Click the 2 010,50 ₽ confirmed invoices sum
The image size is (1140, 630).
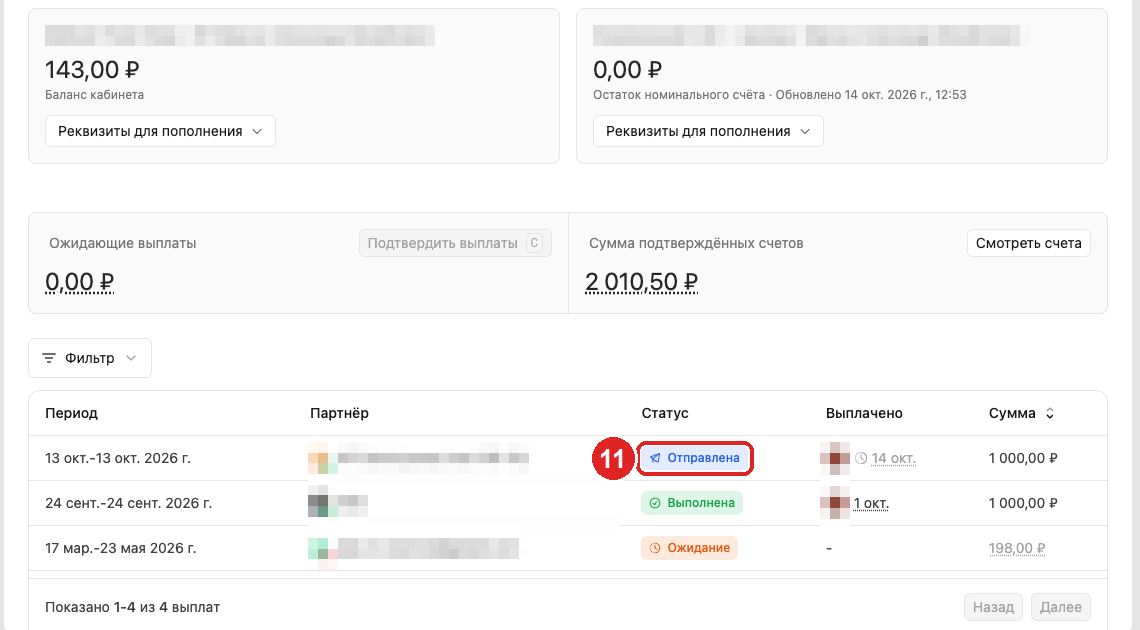point(641,282)
